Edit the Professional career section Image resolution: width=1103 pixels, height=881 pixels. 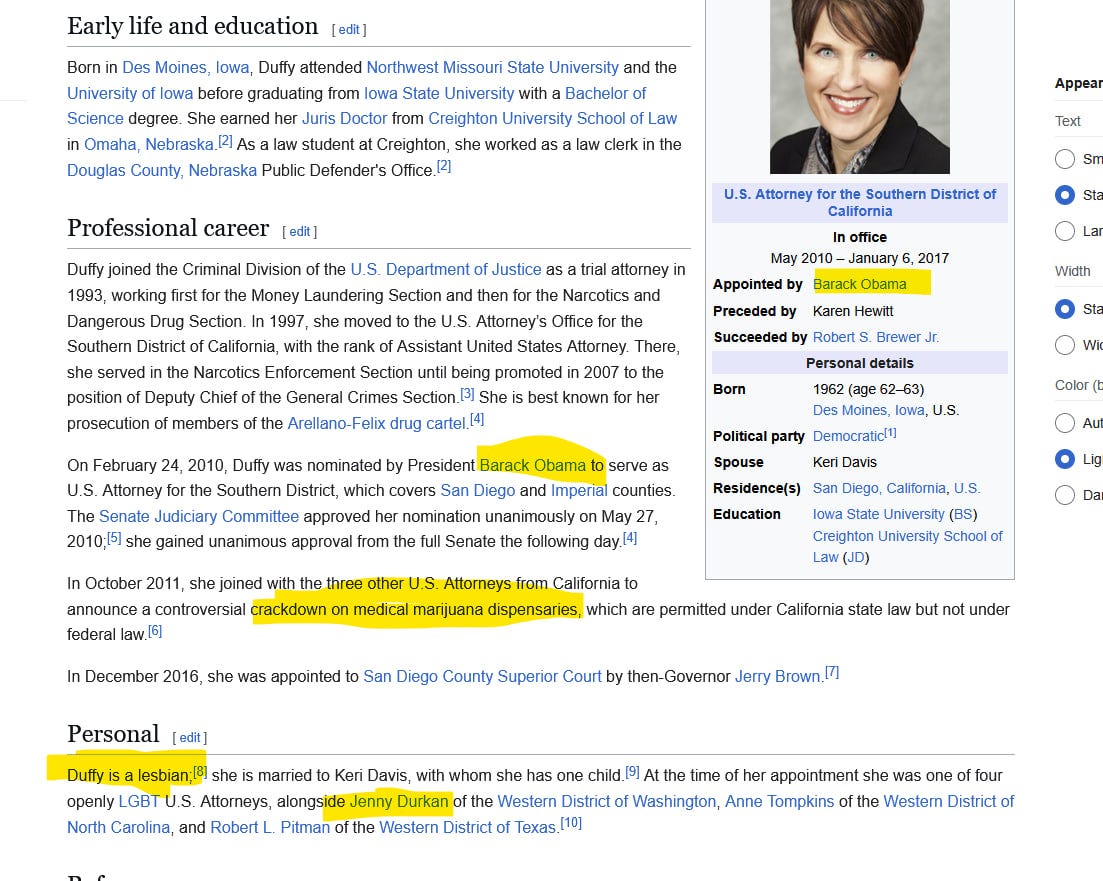(300, 232)
